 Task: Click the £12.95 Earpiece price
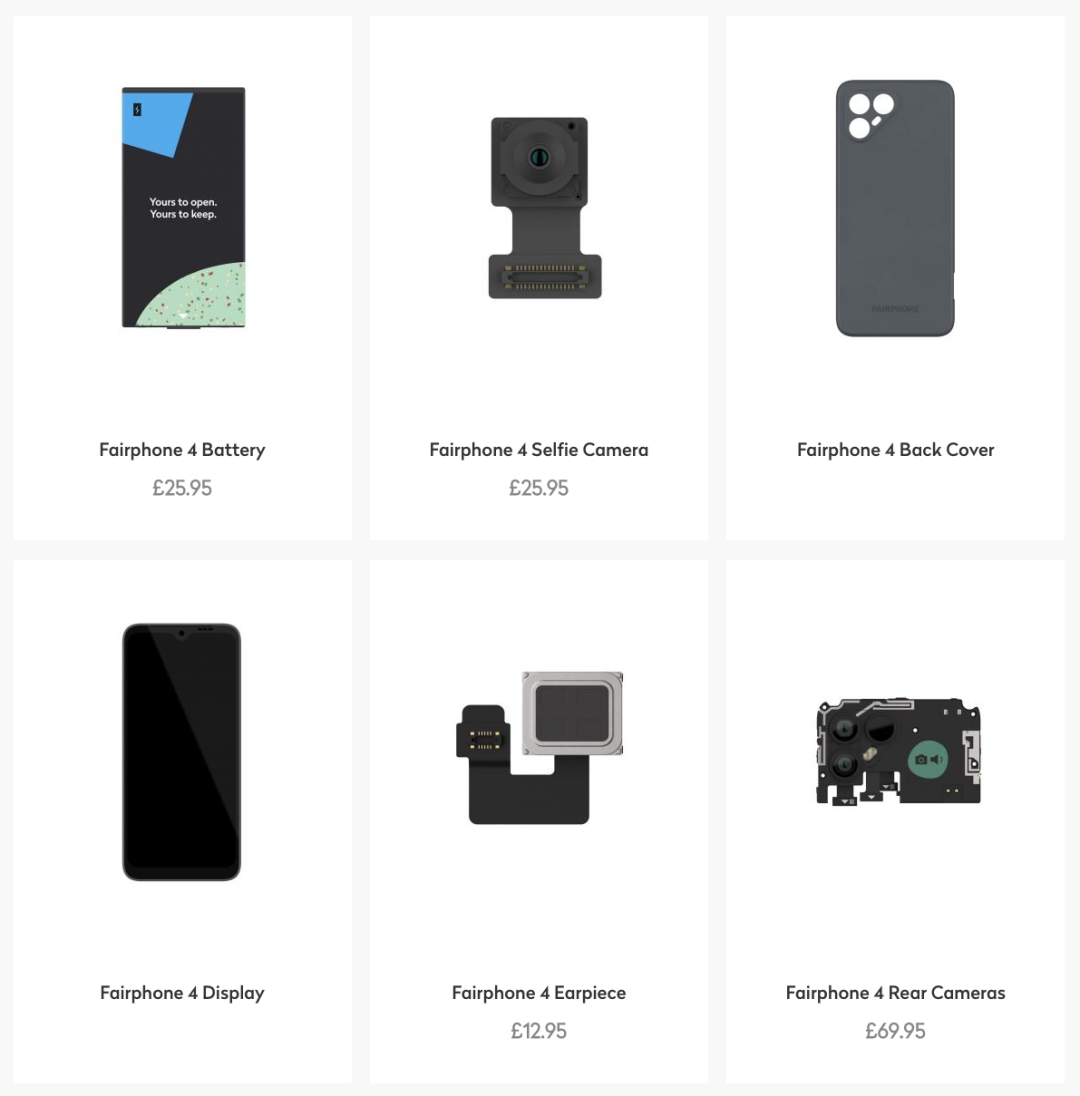pyautogui.click(x=539, y=1031)
